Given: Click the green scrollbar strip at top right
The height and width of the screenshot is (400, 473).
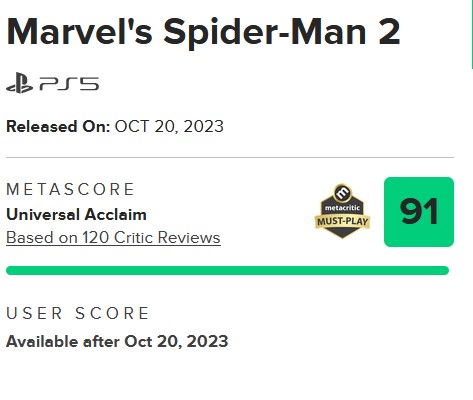Looking at the screenshot, I should pyautogui.click(x=472, y=34).
